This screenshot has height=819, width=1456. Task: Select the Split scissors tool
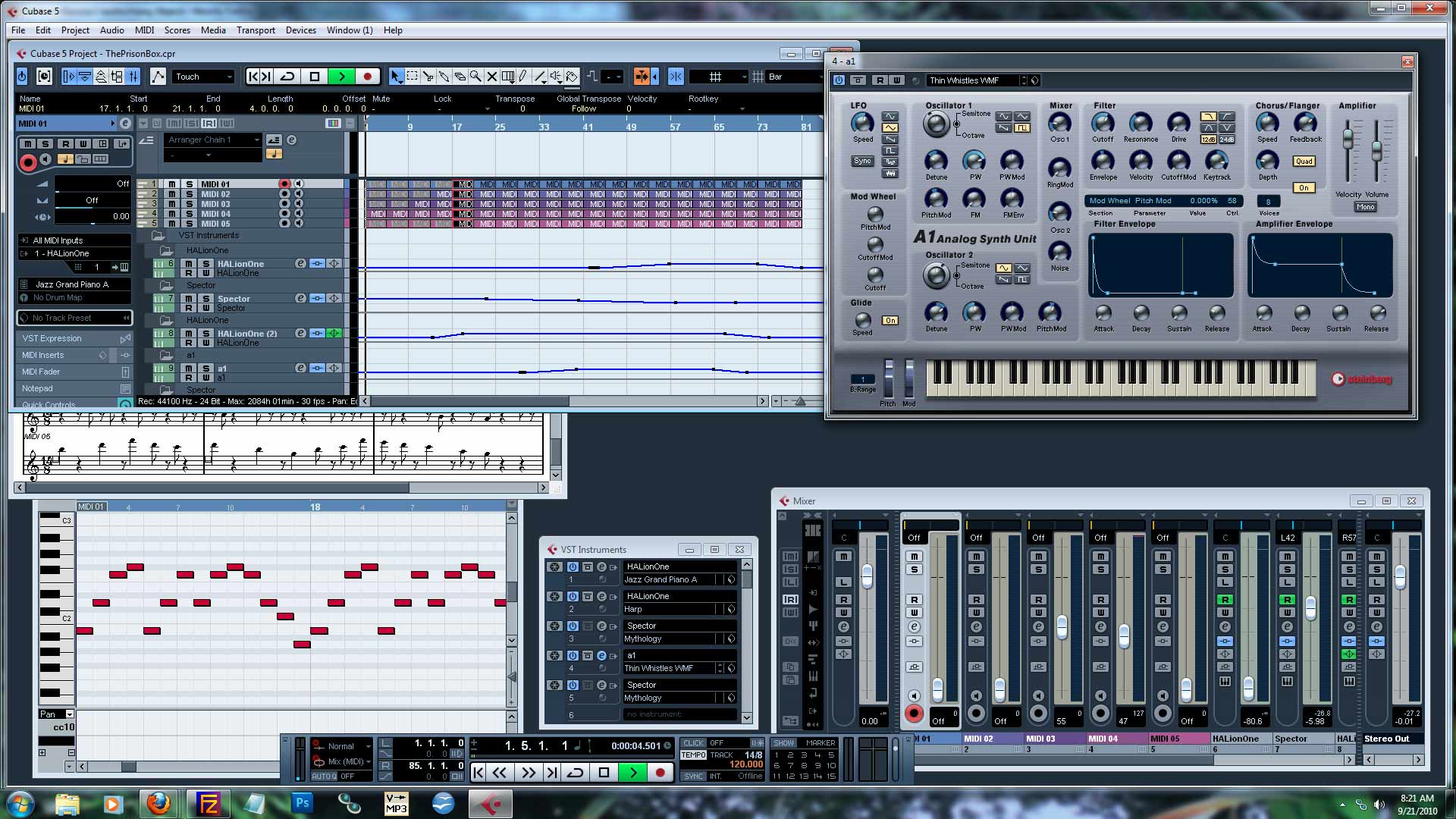tap(428, 77)
